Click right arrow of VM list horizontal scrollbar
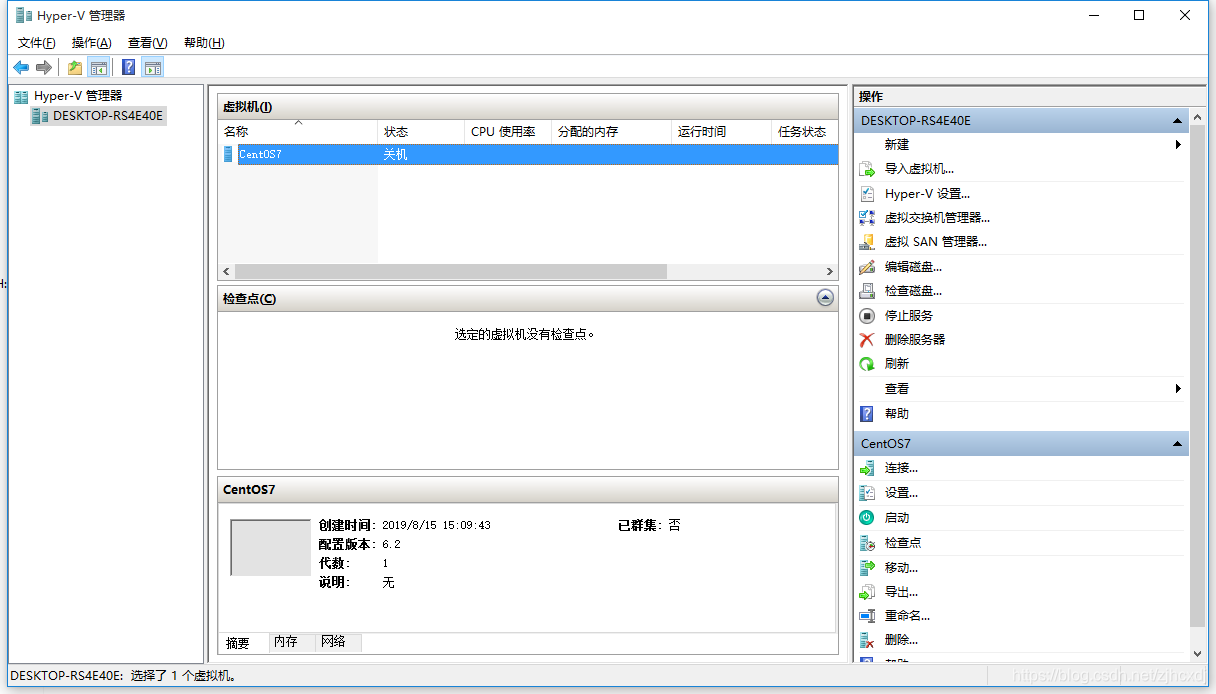The image size is (1216, 694). coord(829,272)
